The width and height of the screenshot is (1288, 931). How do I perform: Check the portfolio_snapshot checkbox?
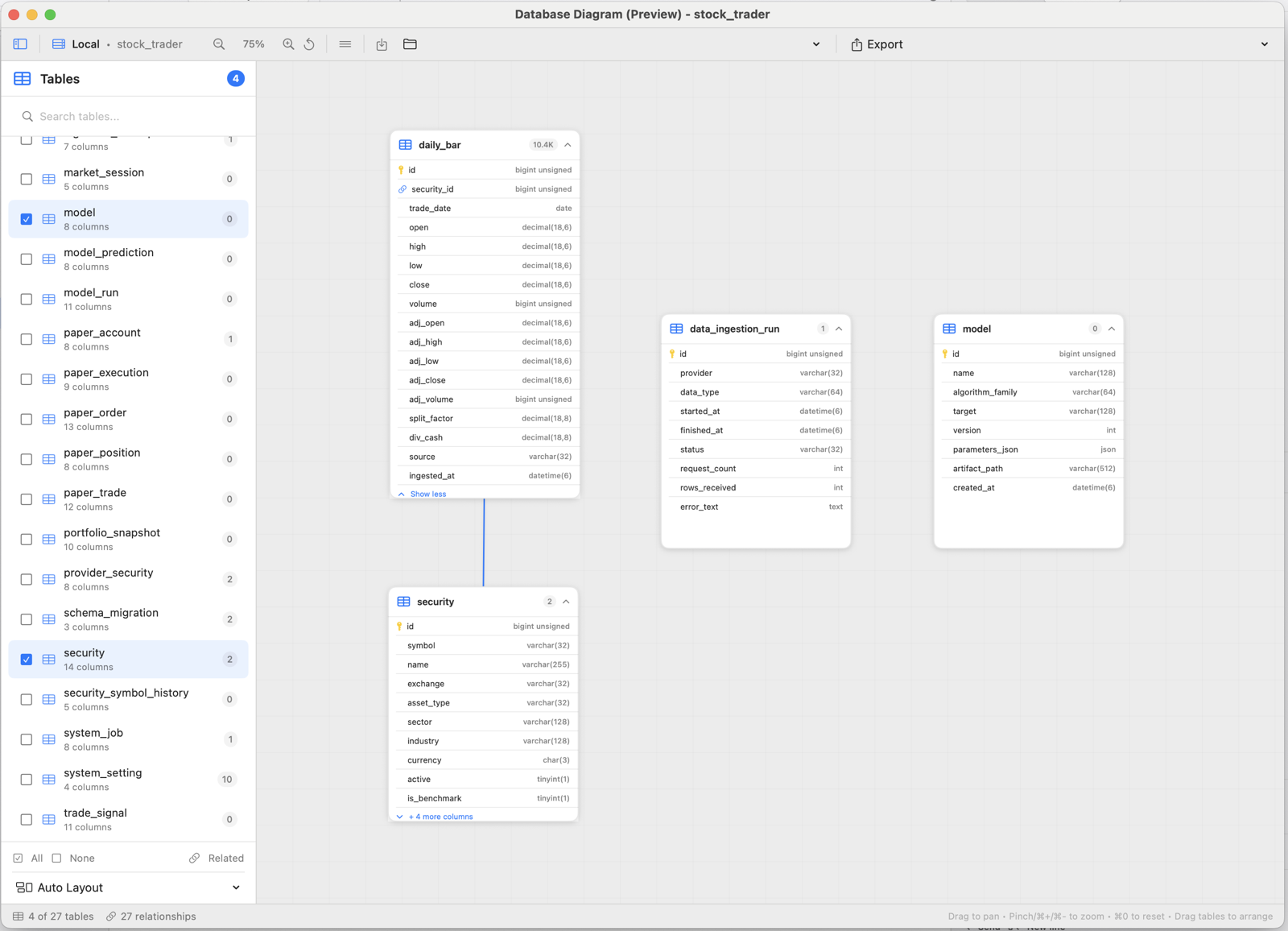[x=27, y=540]
